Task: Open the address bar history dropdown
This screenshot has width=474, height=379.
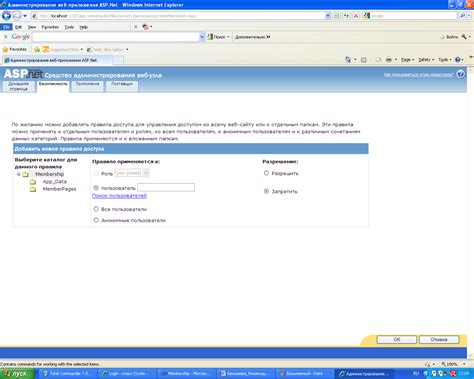Action: tap(328, 16)
